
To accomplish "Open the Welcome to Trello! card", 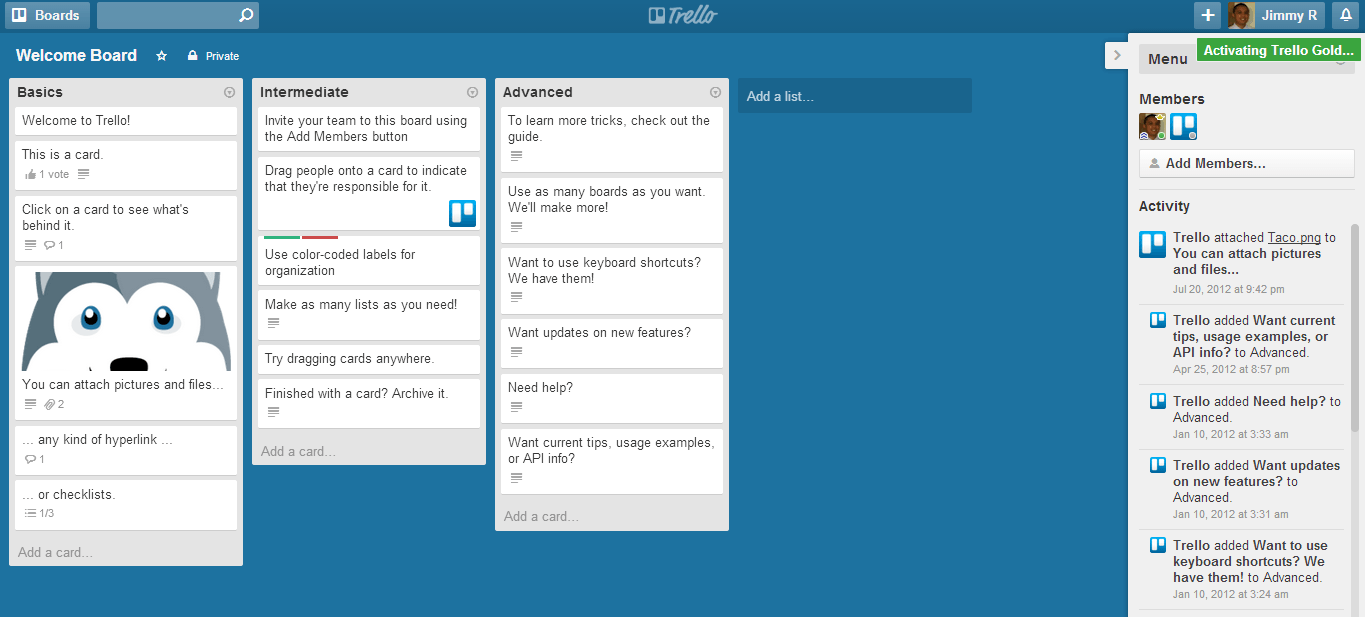I will [x=126, y=121].
